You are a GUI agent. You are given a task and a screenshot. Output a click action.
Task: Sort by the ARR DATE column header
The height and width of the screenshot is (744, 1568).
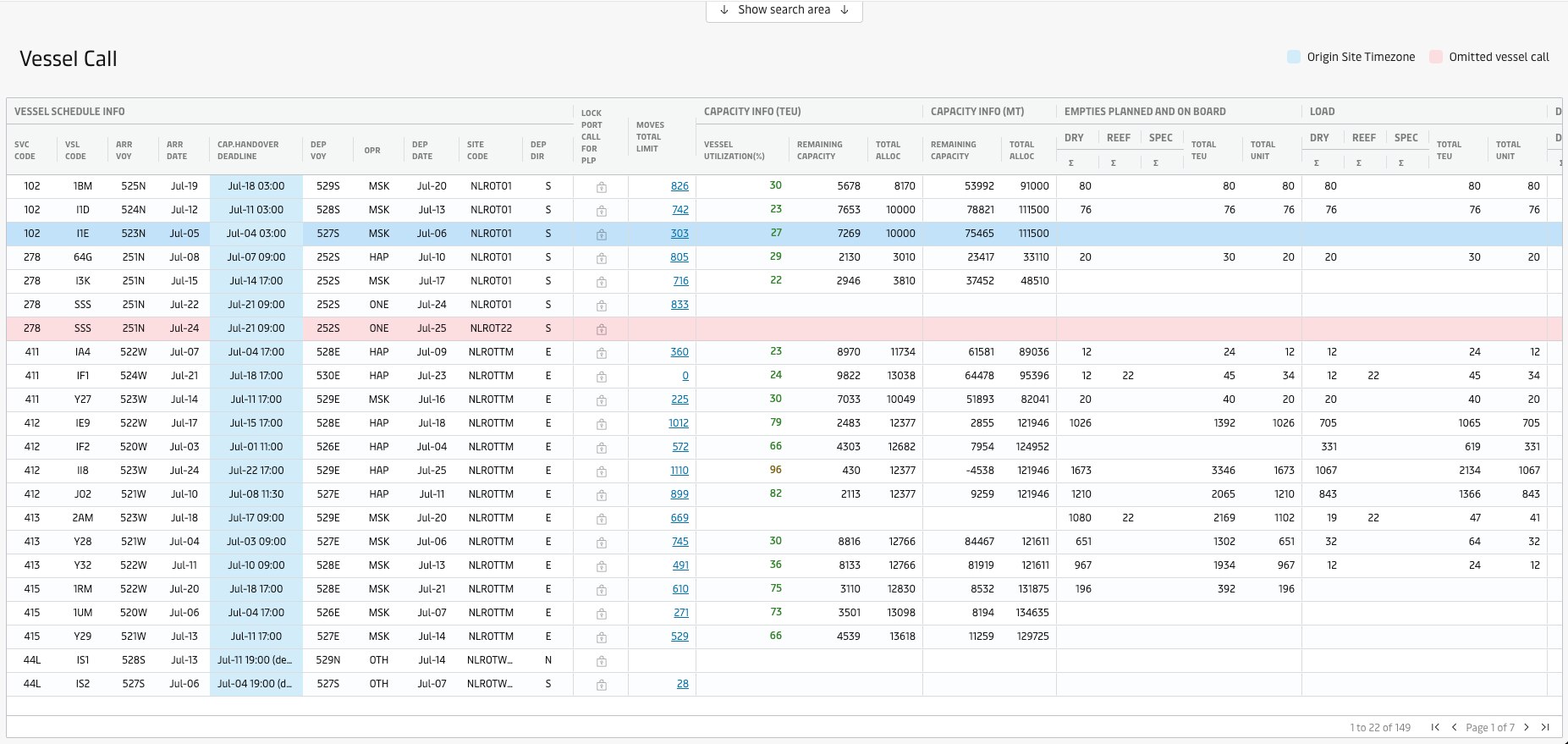(177, 150)
